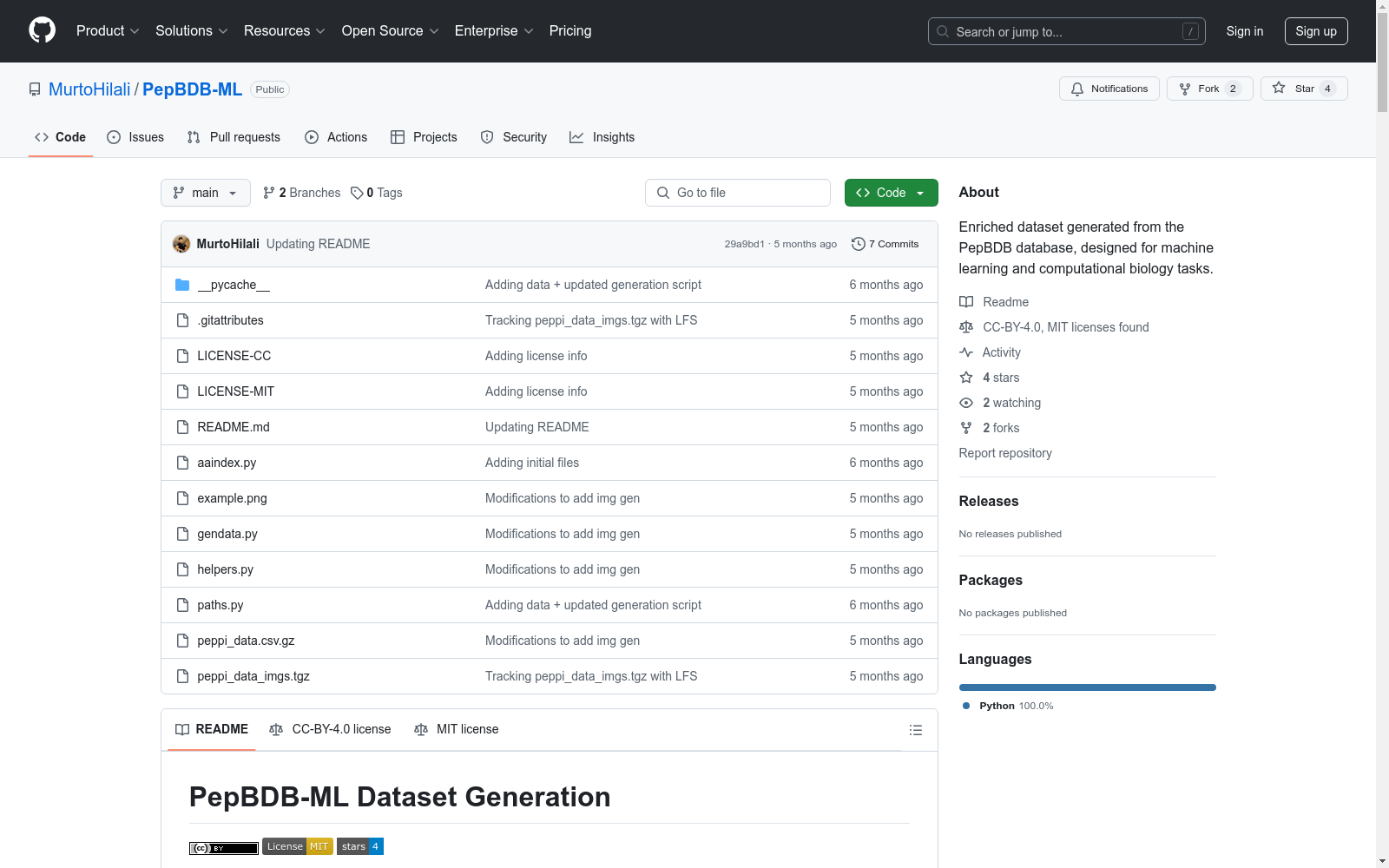The height and width of the screenshot is (868, 1389).
Task: View the 7 Commits history
Action: point(885,244)
